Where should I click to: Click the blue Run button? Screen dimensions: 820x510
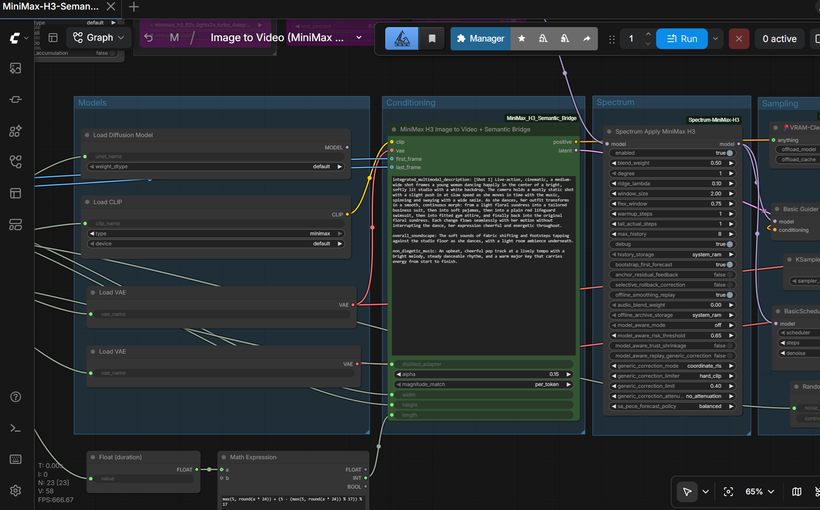tap(682, 39)
